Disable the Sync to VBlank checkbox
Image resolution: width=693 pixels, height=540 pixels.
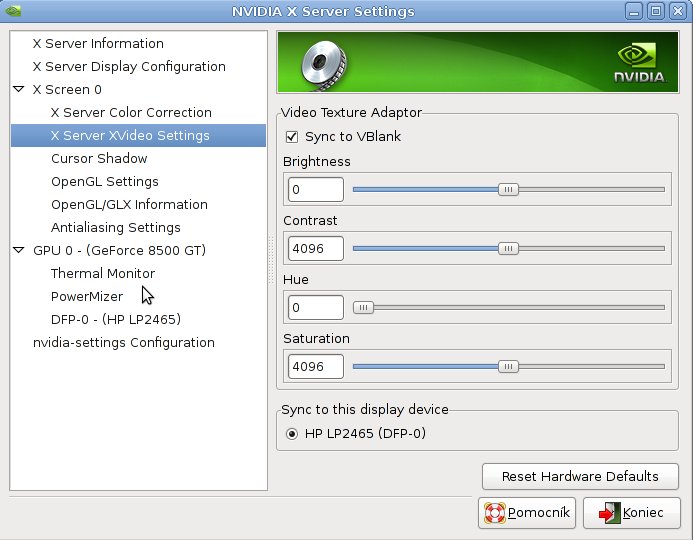tap(292, 137)
